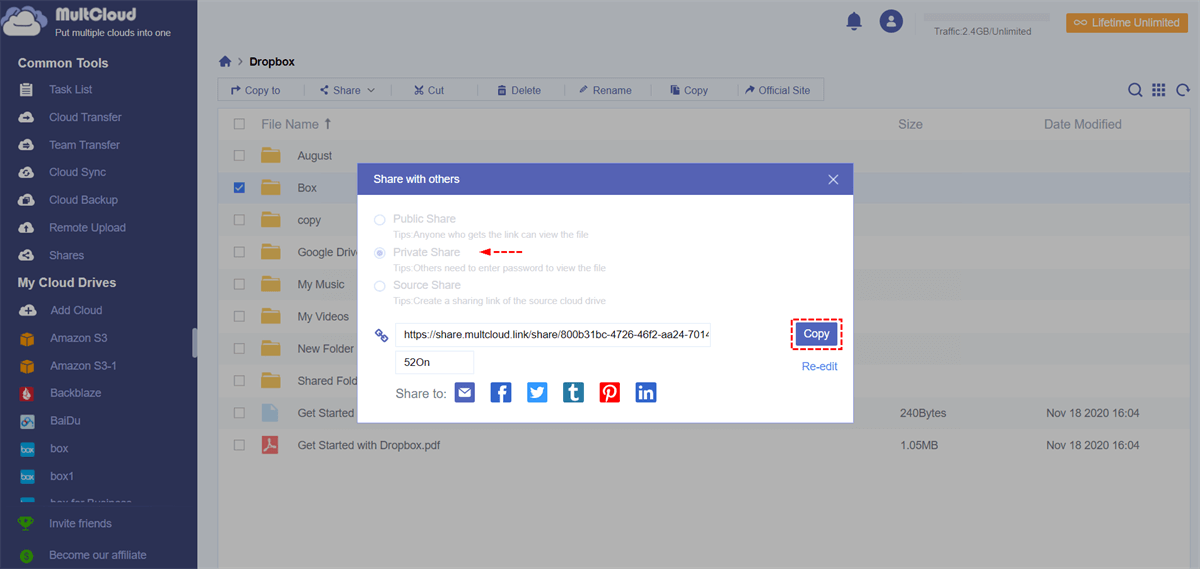The image size is (1200, 569).
Task: Open Team Transfer tool
Action: [x=84, y=145]
